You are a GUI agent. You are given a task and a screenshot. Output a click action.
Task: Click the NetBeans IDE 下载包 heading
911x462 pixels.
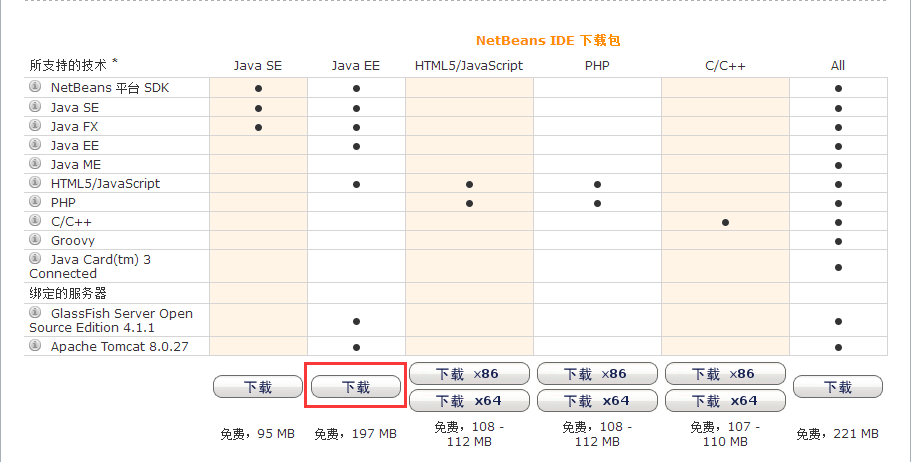pos(548,40)
